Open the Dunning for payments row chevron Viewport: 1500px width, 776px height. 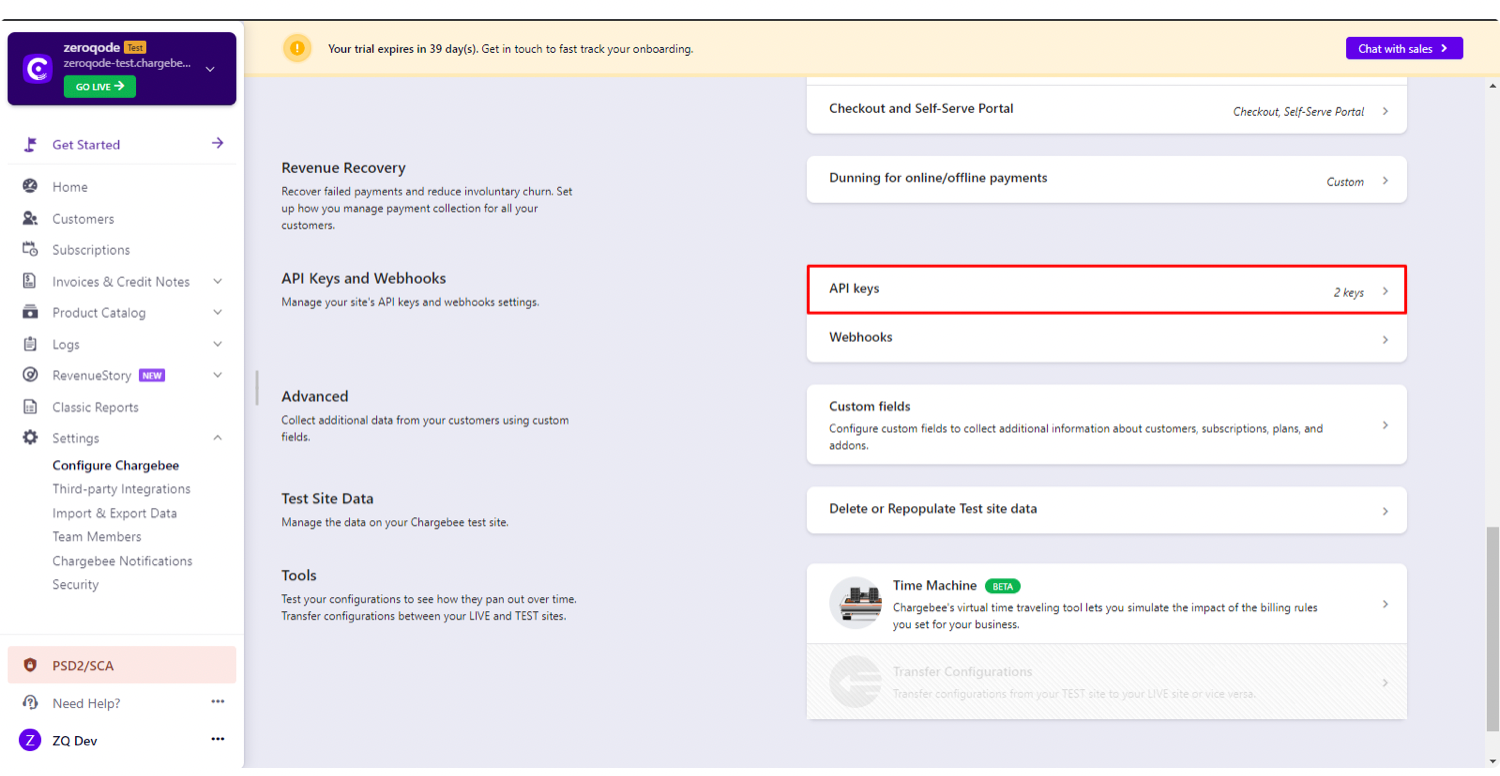(x=1385, y=181)
